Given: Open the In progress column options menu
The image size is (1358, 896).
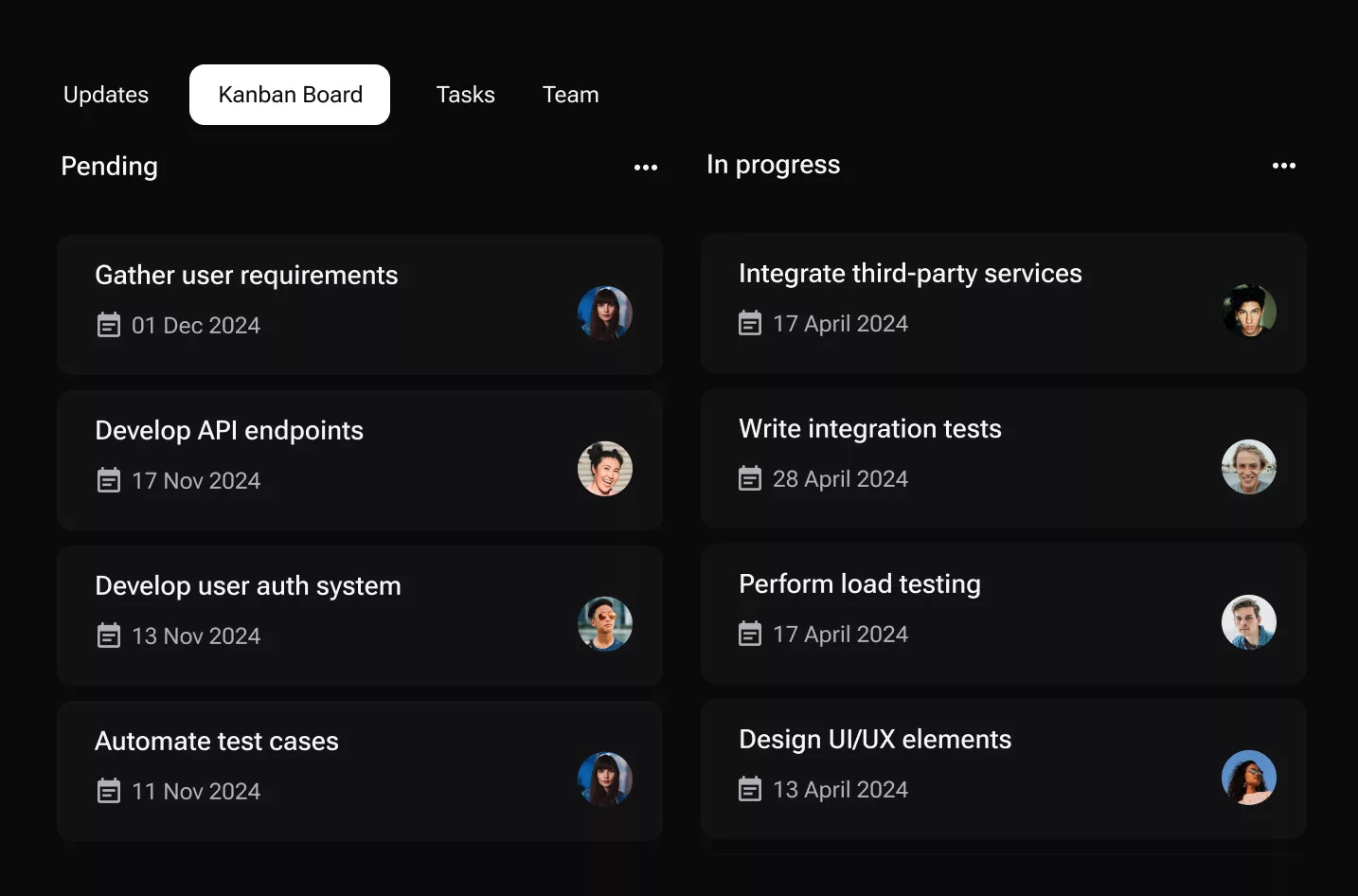Looking at the screenshot, I should pyautogui.click(x=1283, y=166).
